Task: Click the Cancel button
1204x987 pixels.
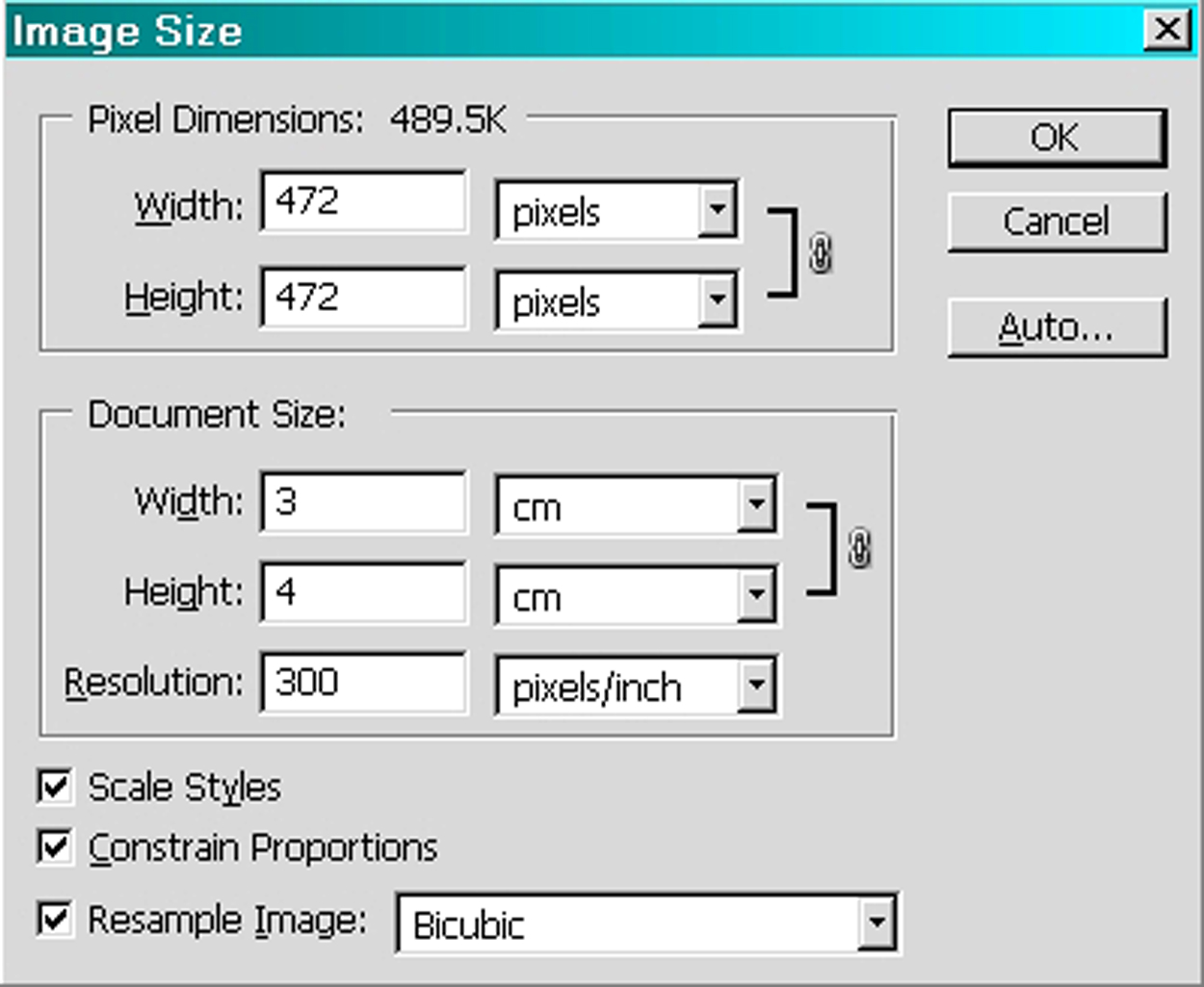Action: tap(1057, 221)
